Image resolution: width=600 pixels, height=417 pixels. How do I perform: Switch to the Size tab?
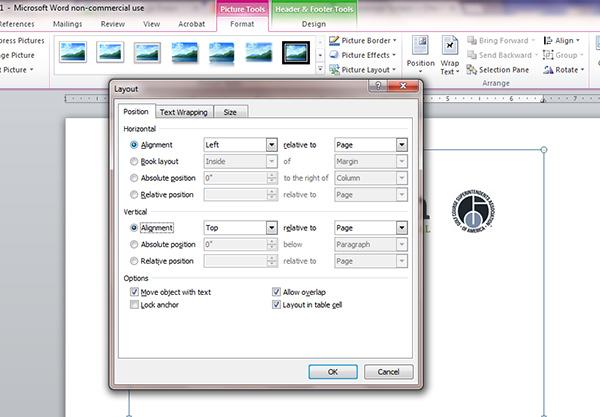coord(231,112)
